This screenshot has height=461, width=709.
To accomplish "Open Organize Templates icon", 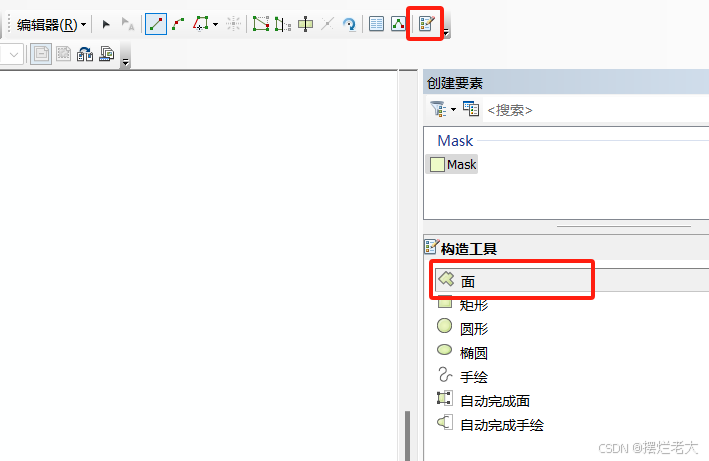I will click(x=471, y=109).
